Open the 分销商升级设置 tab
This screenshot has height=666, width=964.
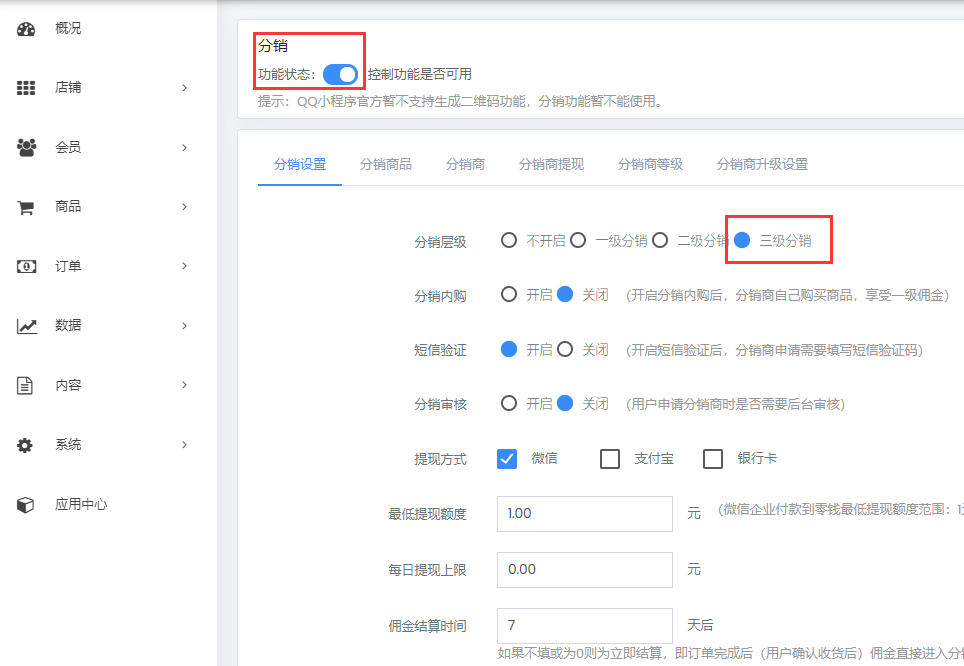click(x=762, y=164)
